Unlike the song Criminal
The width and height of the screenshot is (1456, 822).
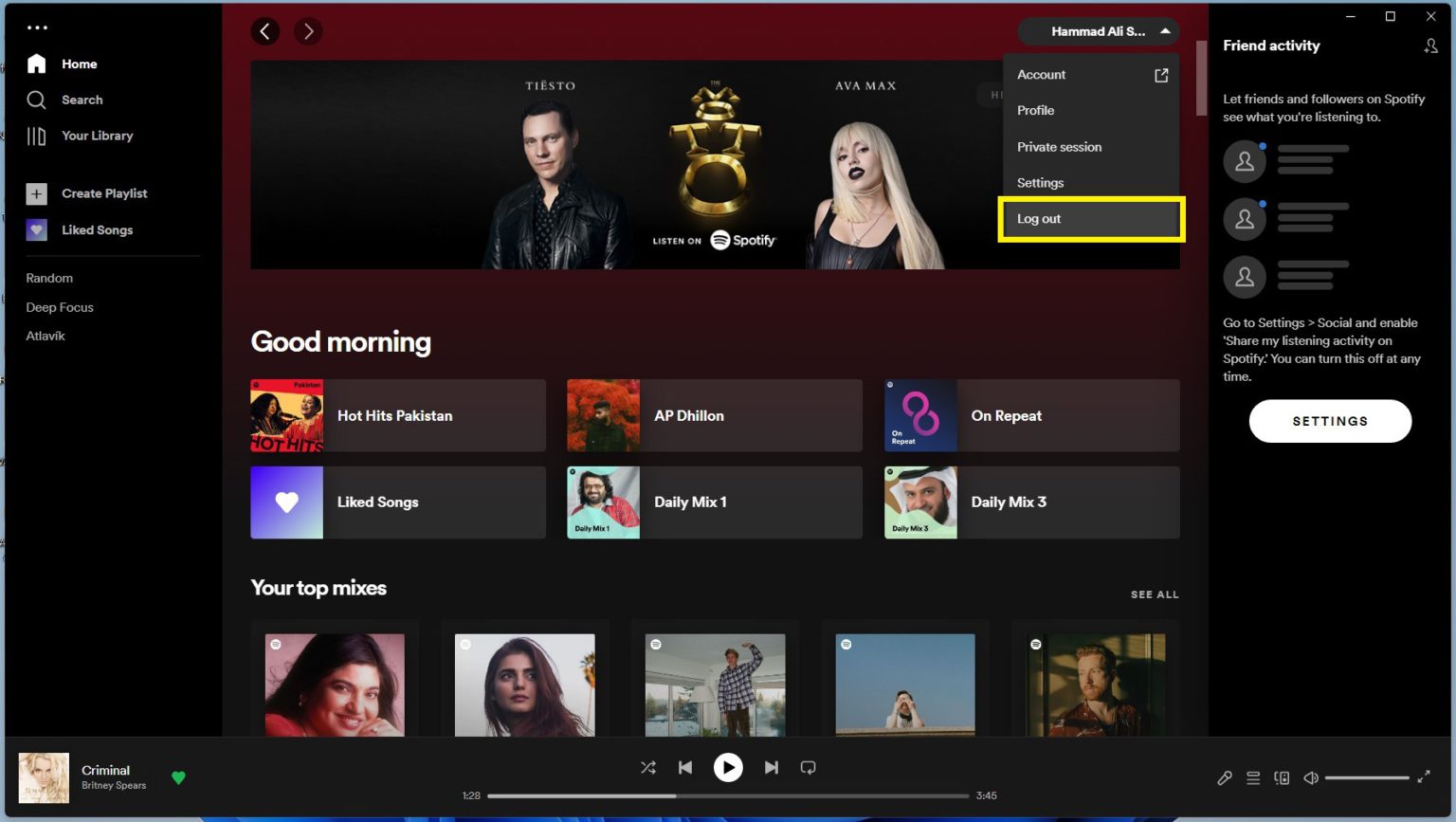[x=178, y=777]
